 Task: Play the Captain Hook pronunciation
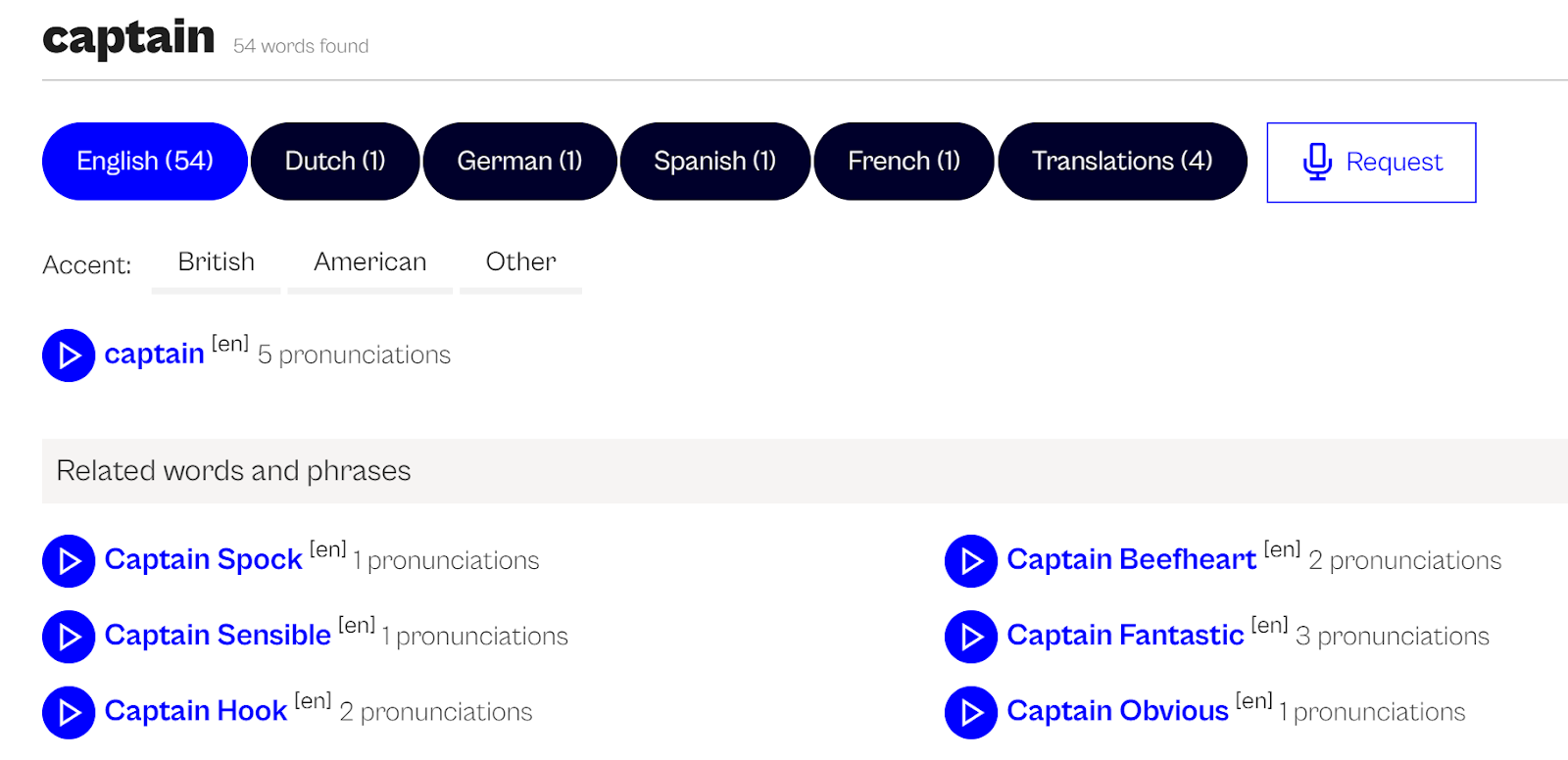(x=68, y=712)
